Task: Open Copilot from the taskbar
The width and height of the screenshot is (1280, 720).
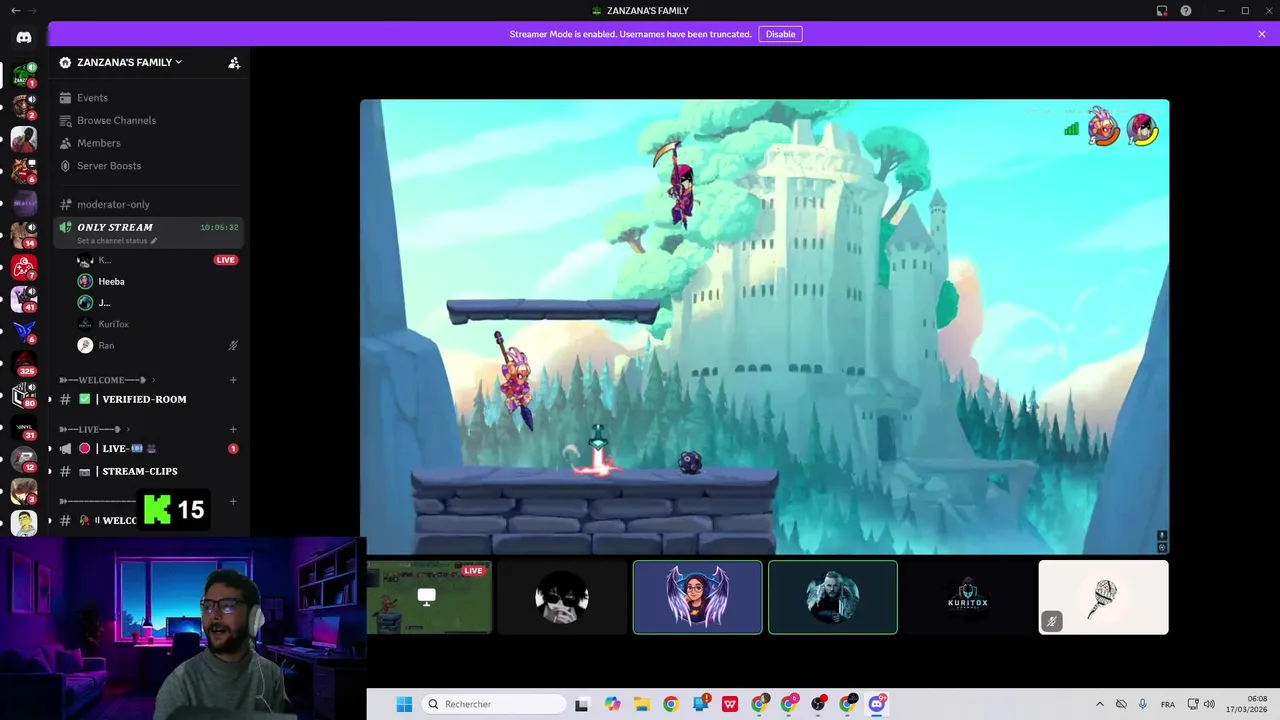Action: pyautogui.click(x=612, y=704)
